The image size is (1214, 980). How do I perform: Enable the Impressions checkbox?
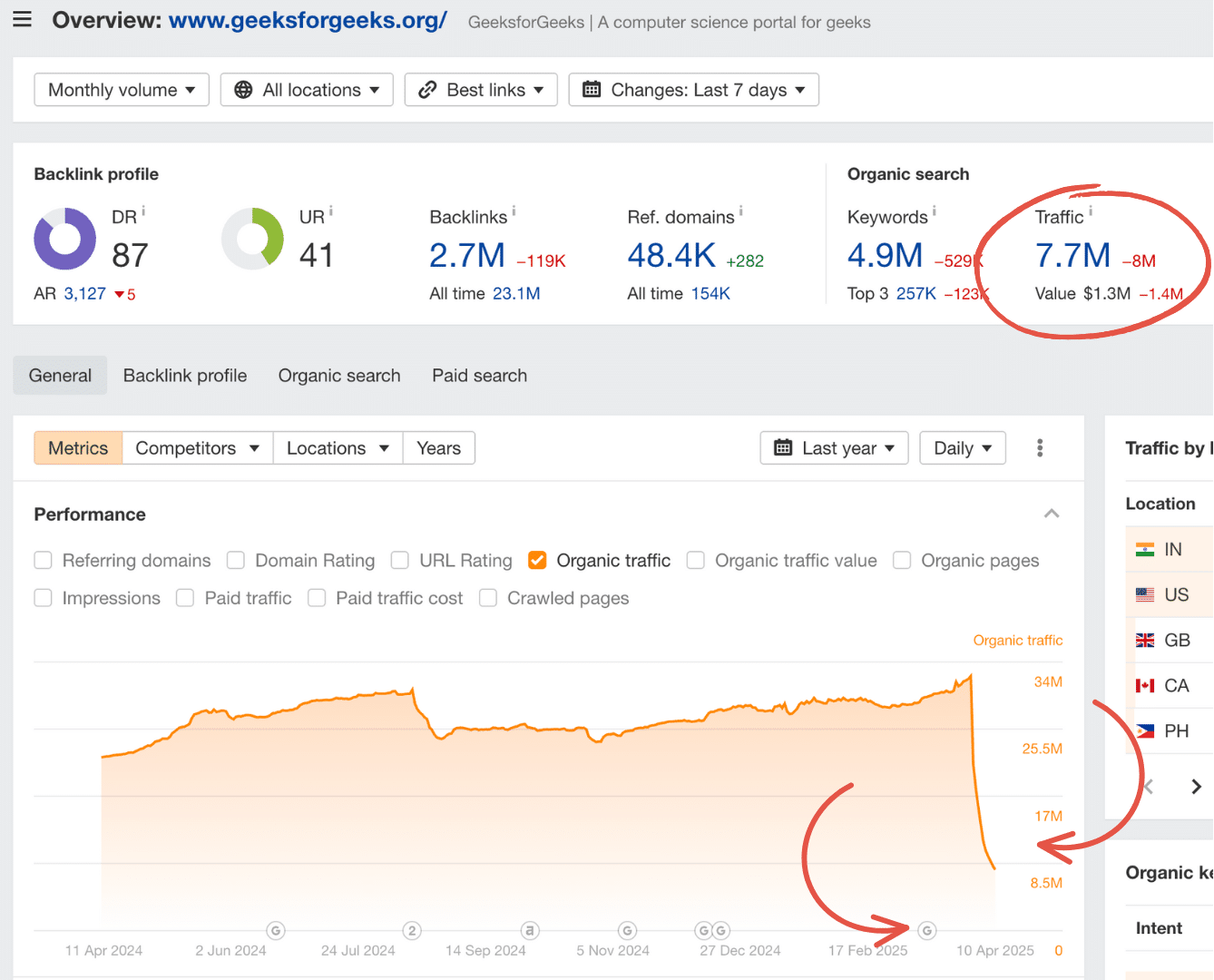pos(43,598)
